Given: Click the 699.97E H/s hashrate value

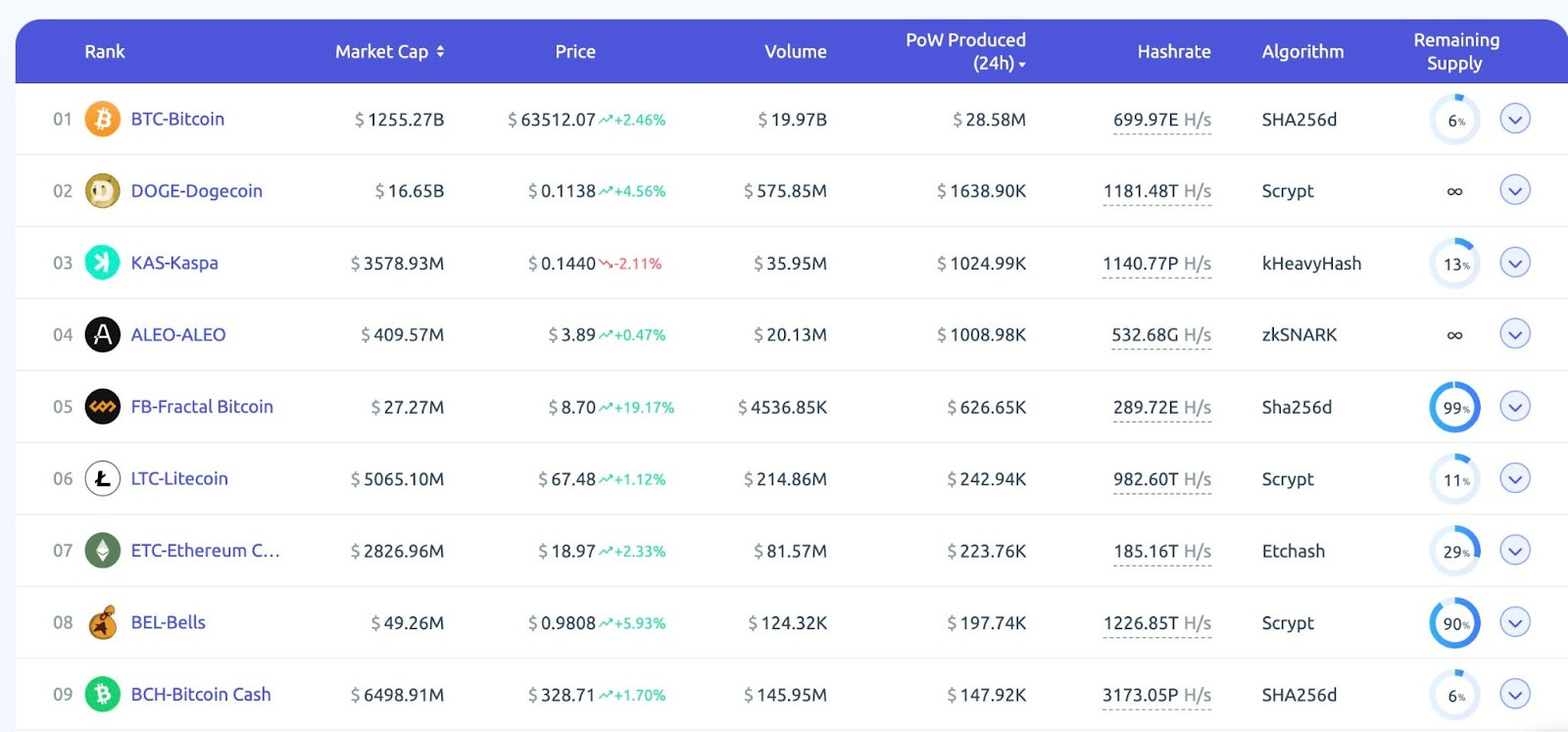Looking at the screenshot, I should 1162,120.
